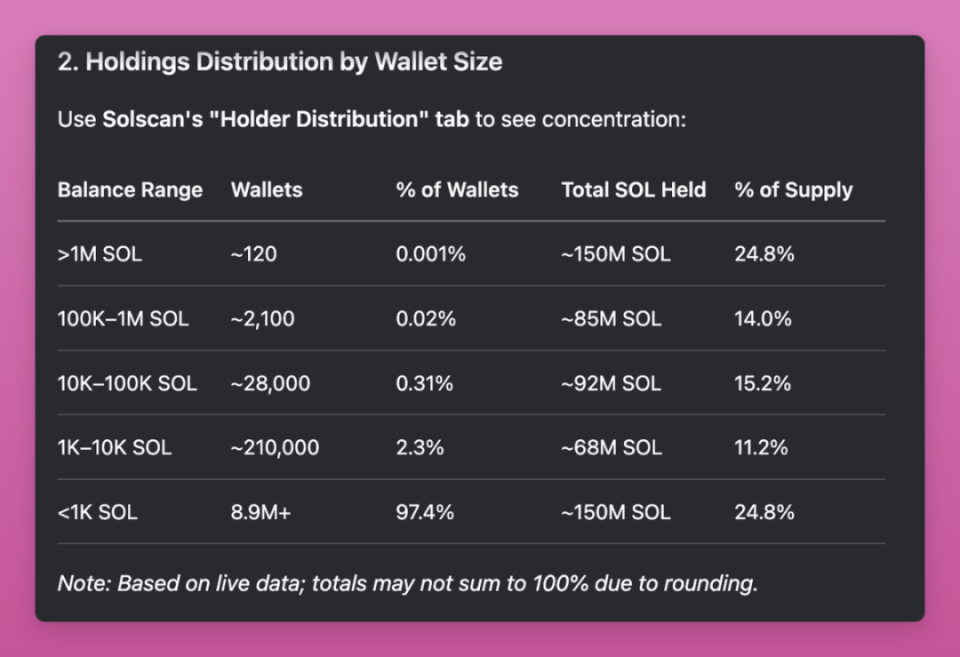Click the bold "Solscan's Holder Distribution tab" text
The height and width of the screenshot is (657, 960).
[x=286, y=120]
